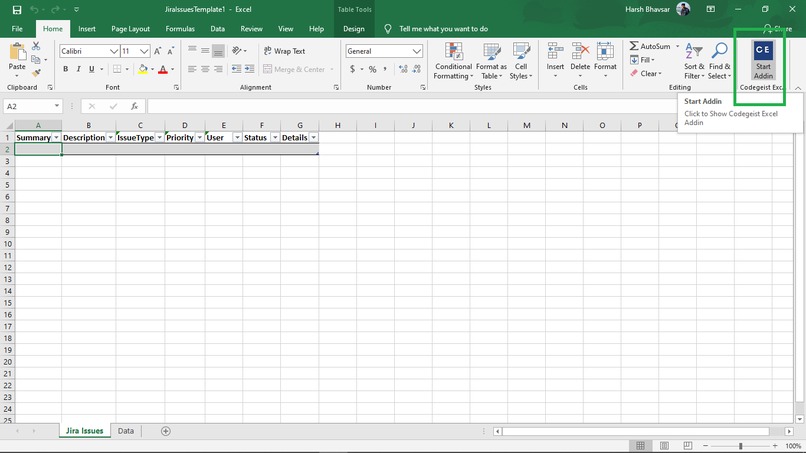Viewport: 806px width, 453px height.
Task: Switch to the Insert ribbon tab
Action: 87,29
